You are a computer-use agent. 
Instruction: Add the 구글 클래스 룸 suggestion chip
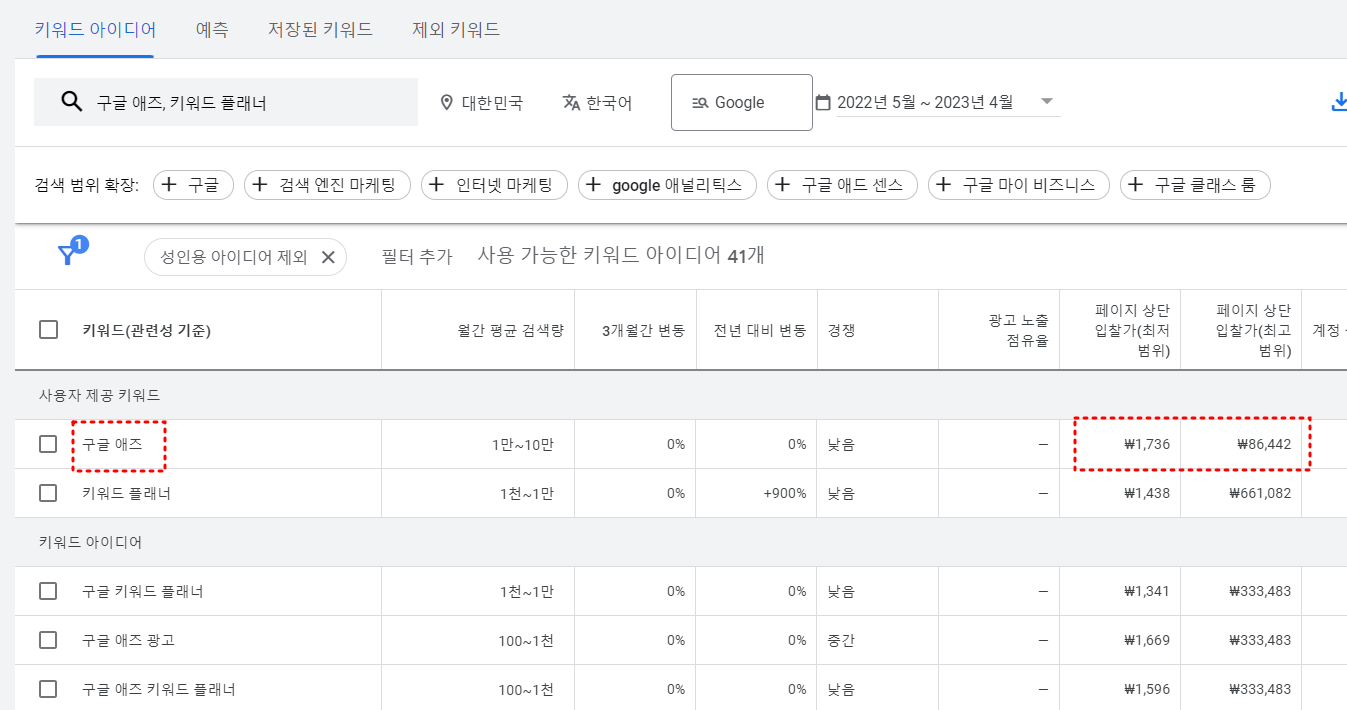[x=1195, y=185]
